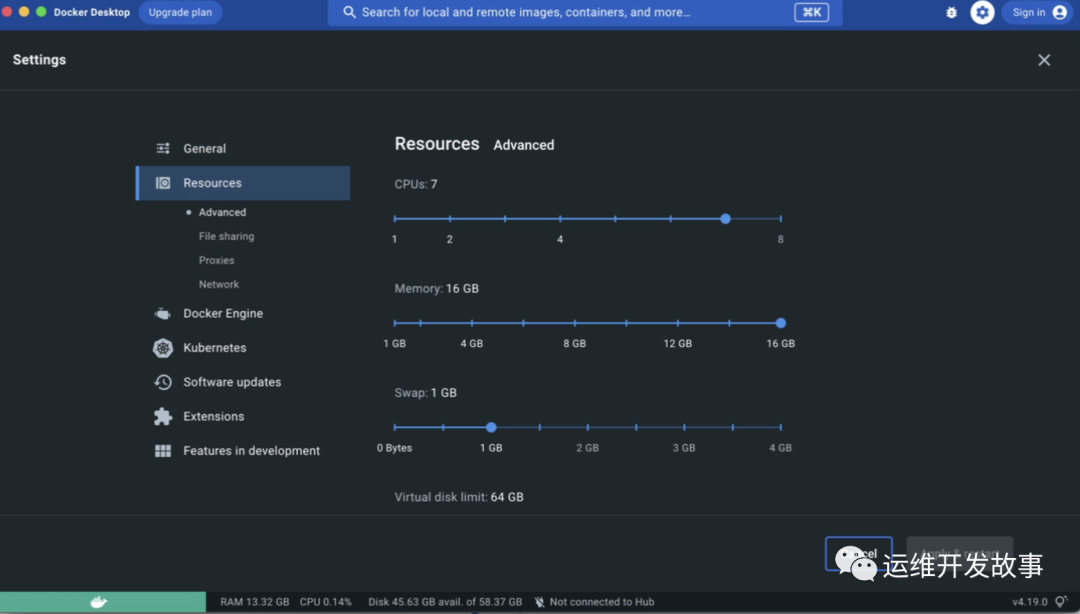The width and height of the screenshot is (1080, 614).
Task: Click the Memory slider 8 GB label
Action: click(574, 343)
